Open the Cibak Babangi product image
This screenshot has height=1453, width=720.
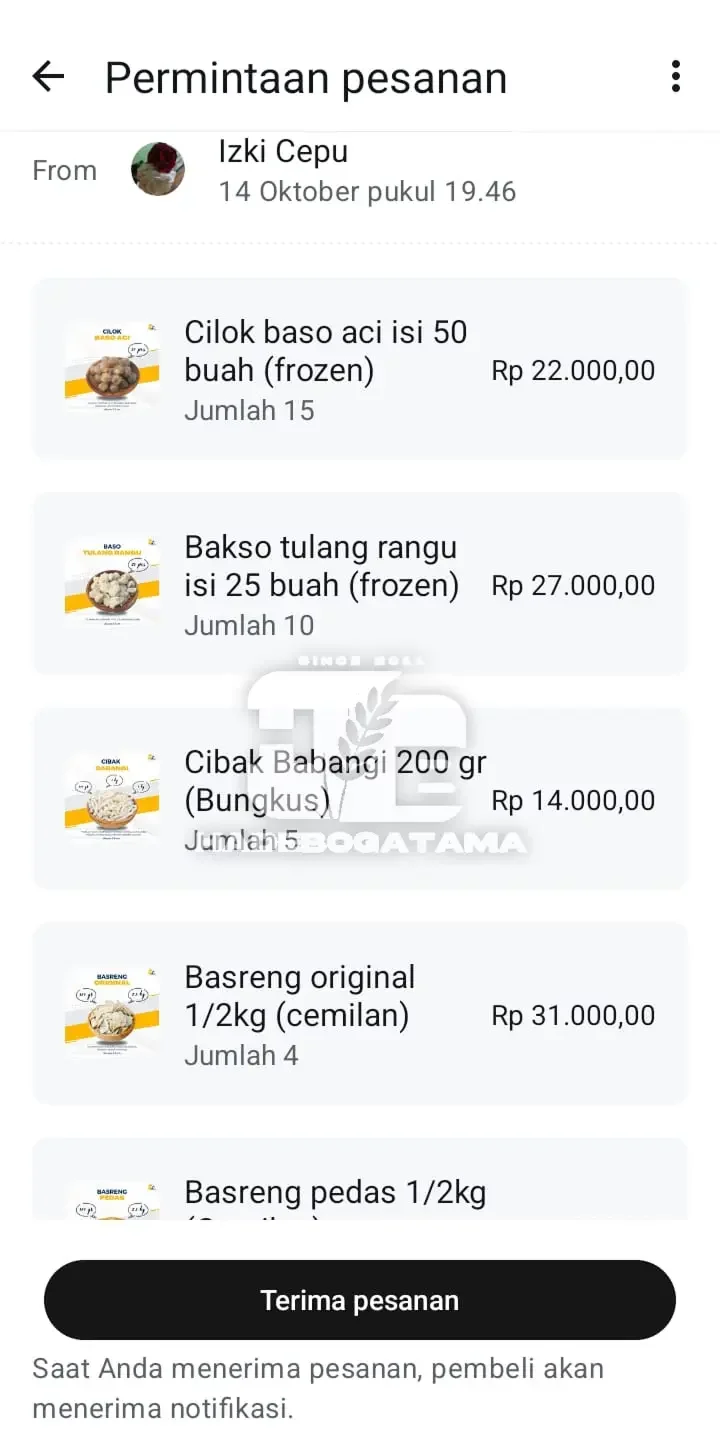(x=112, y=798)
